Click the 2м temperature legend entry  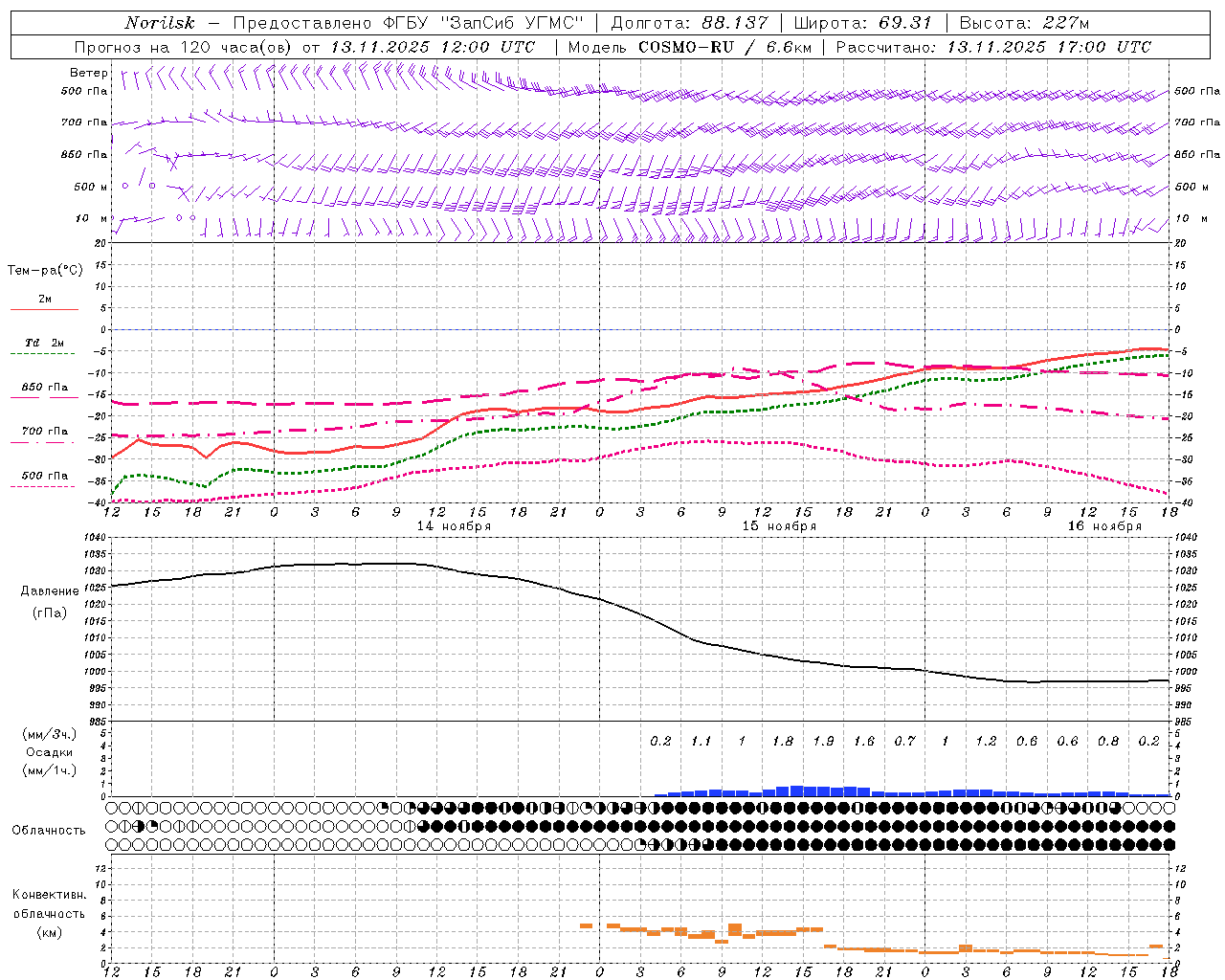click(45, 300)
